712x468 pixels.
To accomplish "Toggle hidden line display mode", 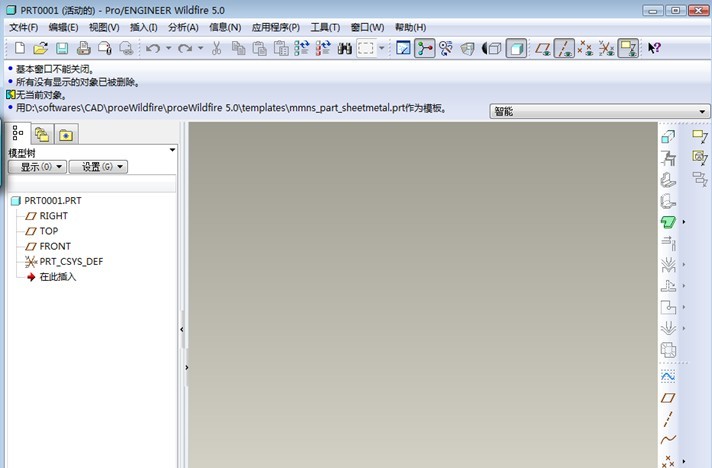I will pyautogui.click(x=491, y=48).
